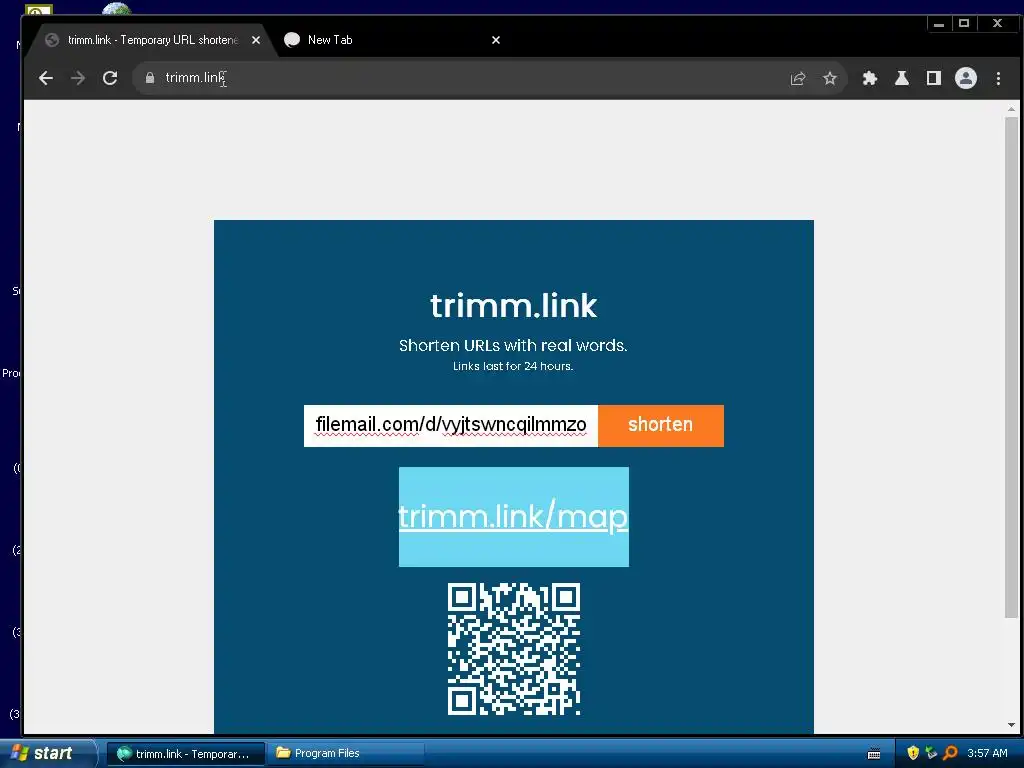1024x768 pixels.
Task: Open Chrome three-dot menu
Action: pyautogui.click(x=998, y=78)
